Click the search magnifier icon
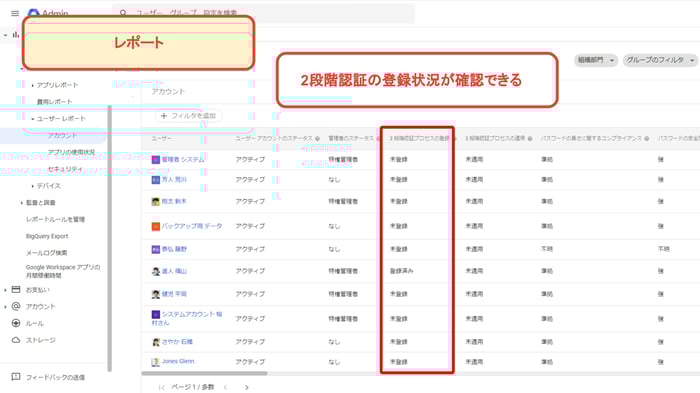The image size is (700, 393). (123, 13)
